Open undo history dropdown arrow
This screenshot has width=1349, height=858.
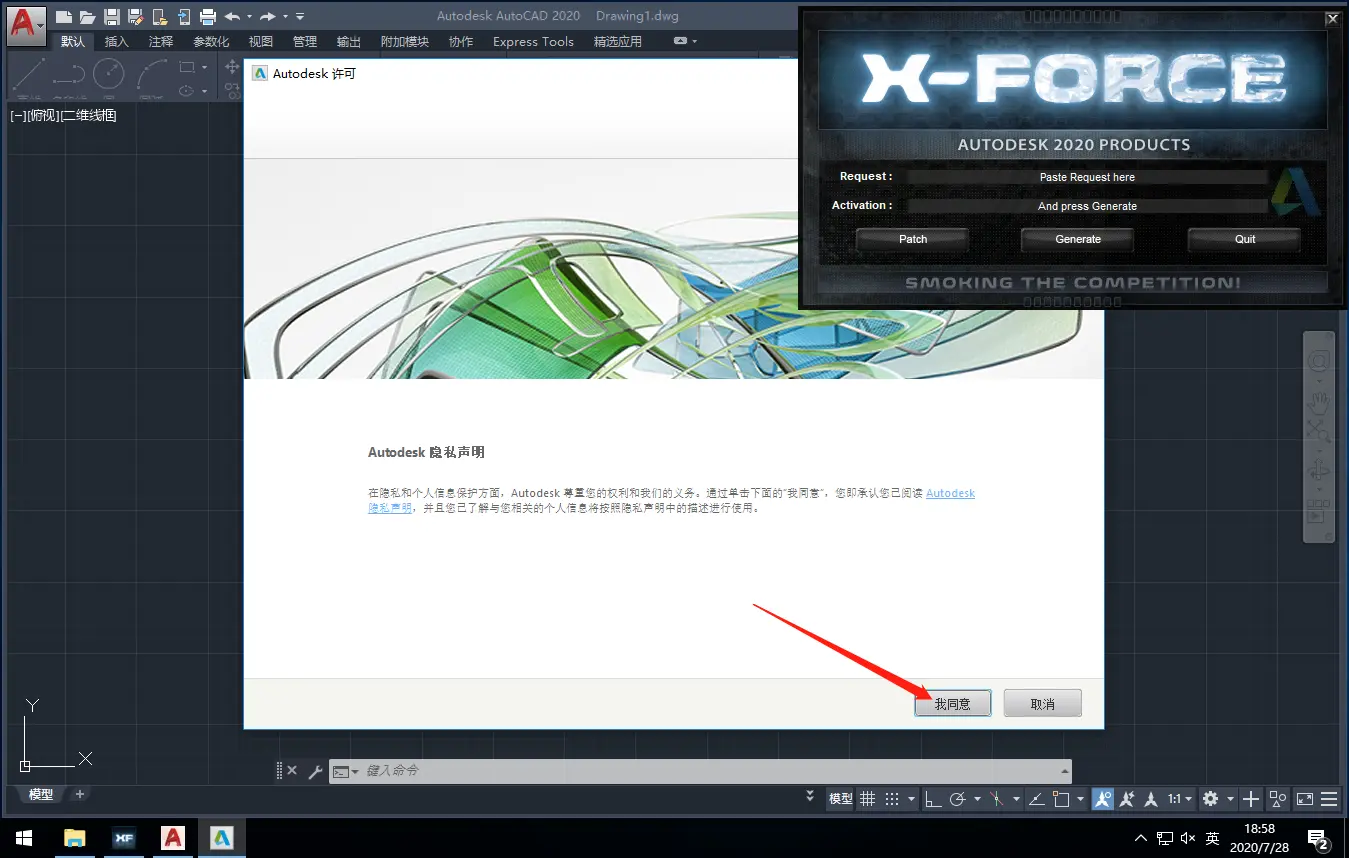pos(249,16)
